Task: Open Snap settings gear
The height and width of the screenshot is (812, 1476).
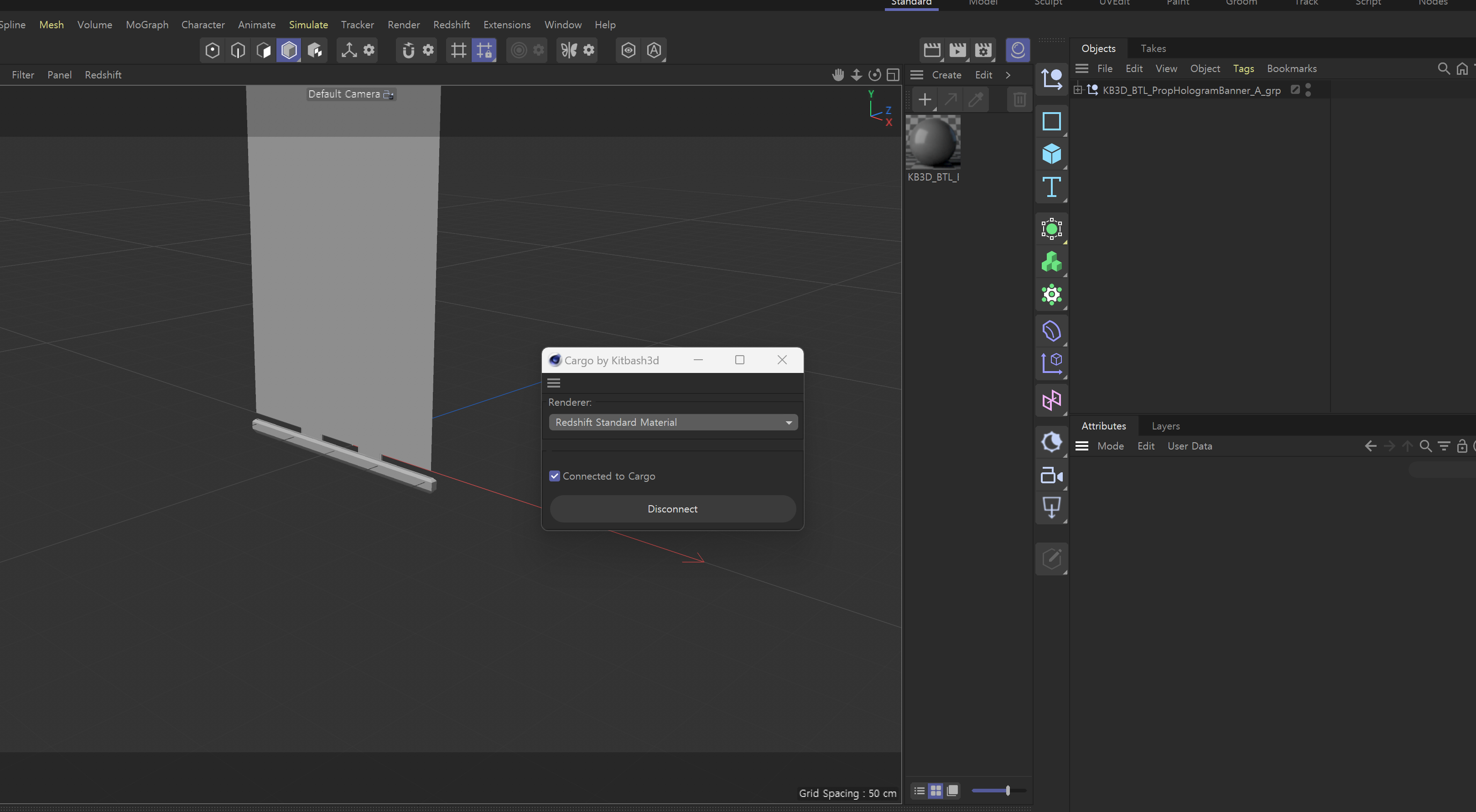Action: pyautogui.click(x=428, y=50)
